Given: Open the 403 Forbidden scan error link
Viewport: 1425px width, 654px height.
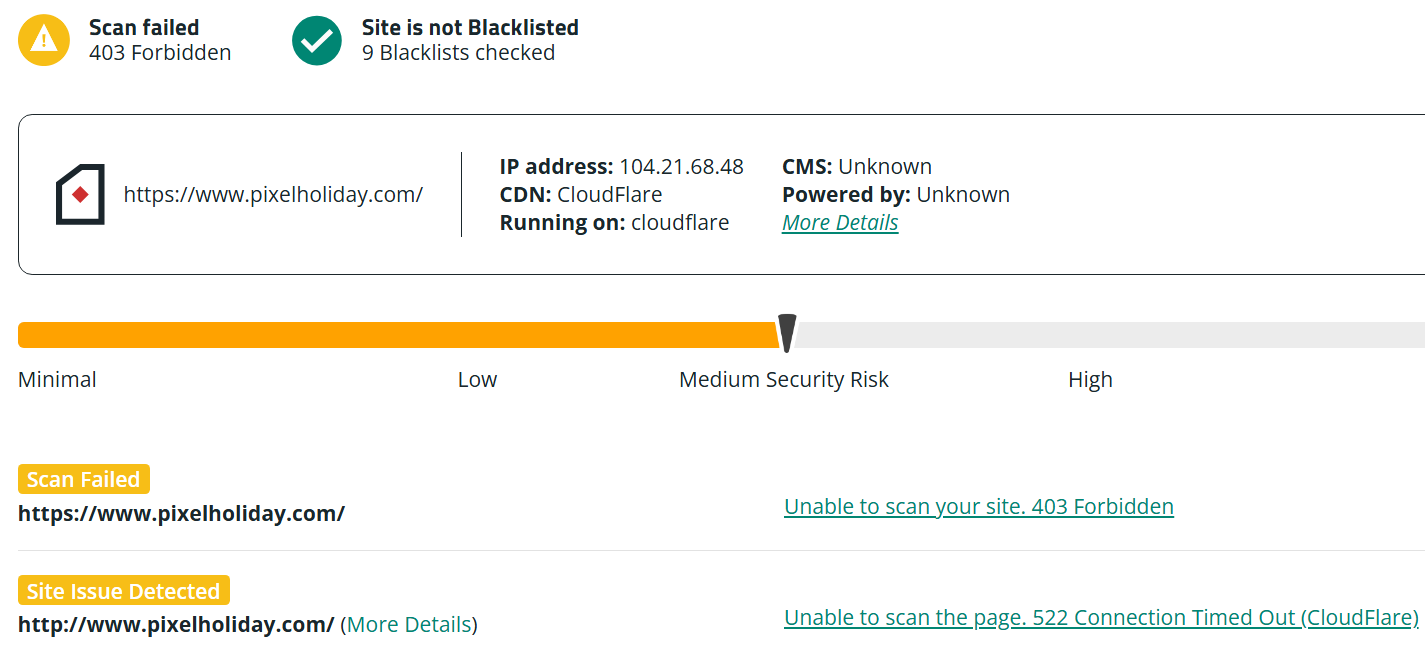Looking at the screenshot, I should point(979,506).
